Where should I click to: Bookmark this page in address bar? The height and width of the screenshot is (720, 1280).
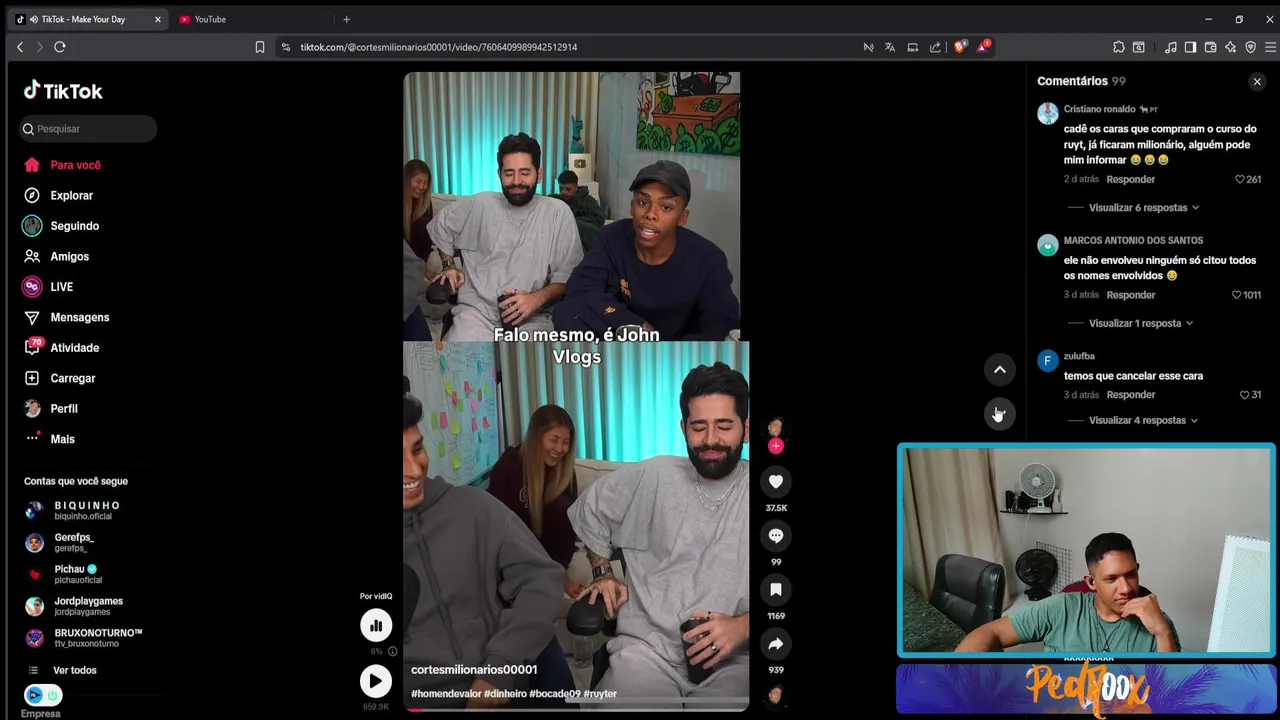[260, 47]
